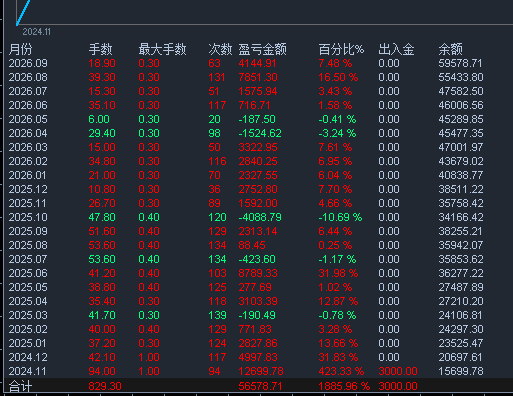Select the 2026.02 month row label
This screenshot has width=513, height=396.
[28, 161]
